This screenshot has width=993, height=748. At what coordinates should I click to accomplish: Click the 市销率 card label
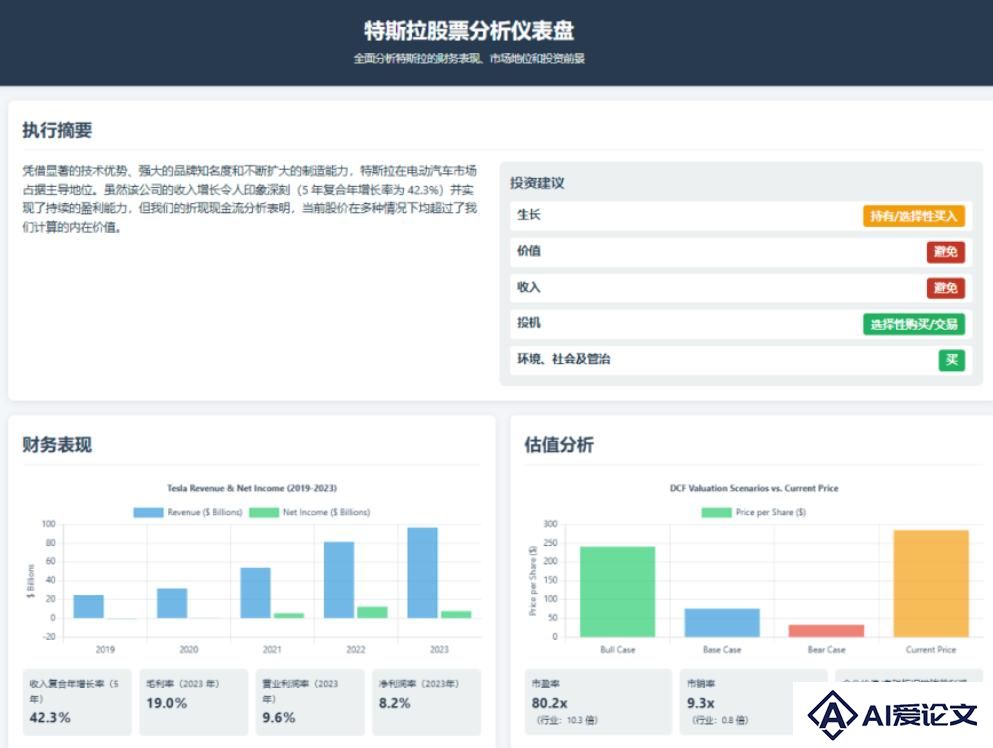tap(701, 684)
